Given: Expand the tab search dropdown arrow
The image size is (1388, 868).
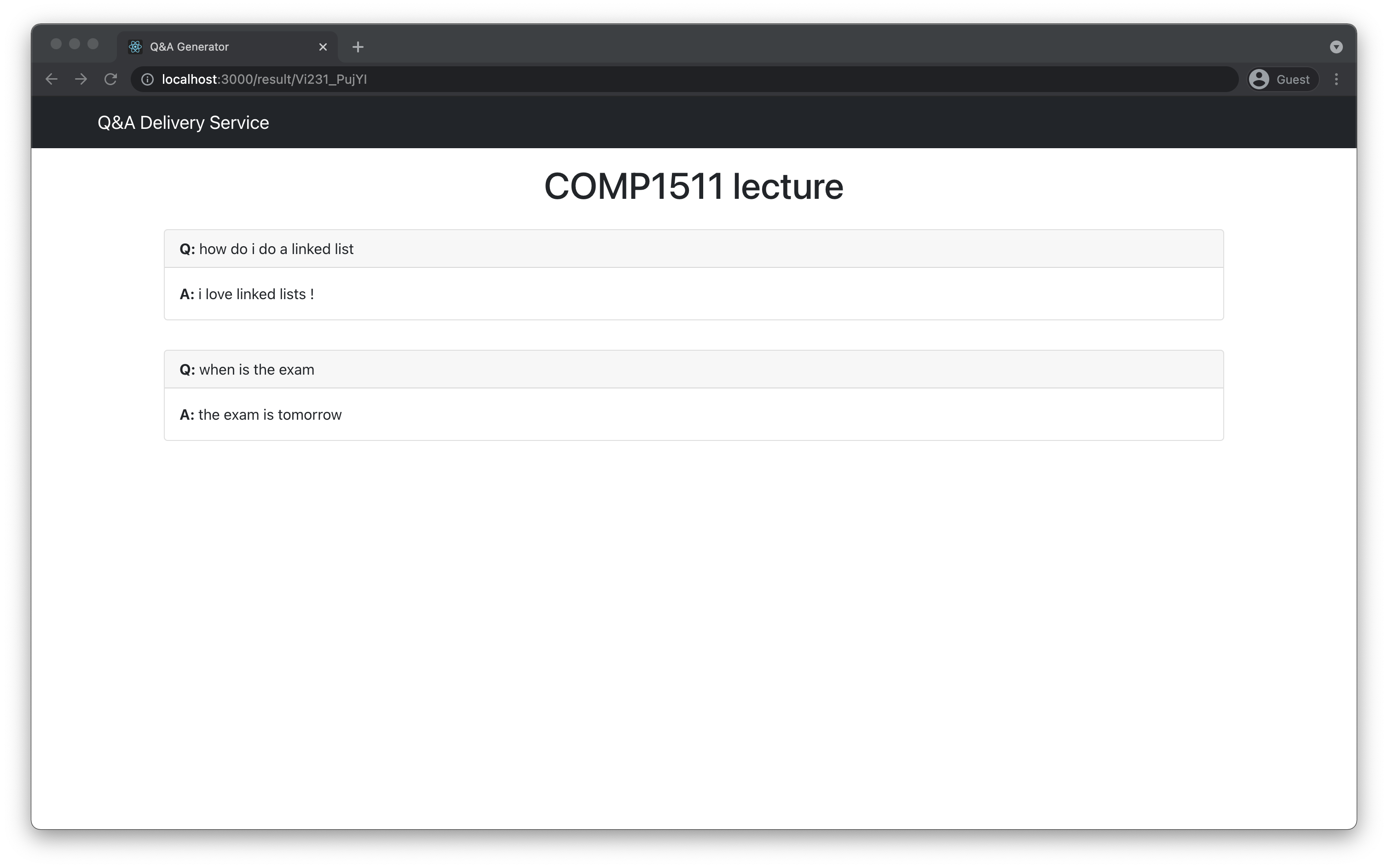Looking at the screenshot, I should coord(1336,47).
